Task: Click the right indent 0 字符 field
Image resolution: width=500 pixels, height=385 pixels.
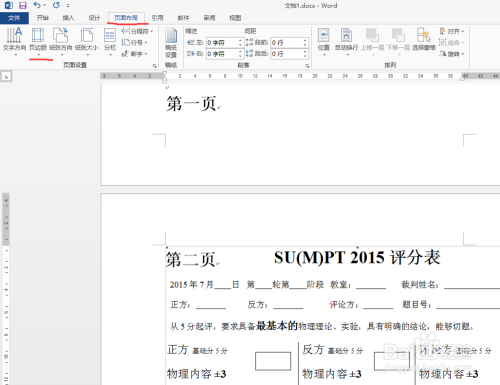Action: coord(222,54)
